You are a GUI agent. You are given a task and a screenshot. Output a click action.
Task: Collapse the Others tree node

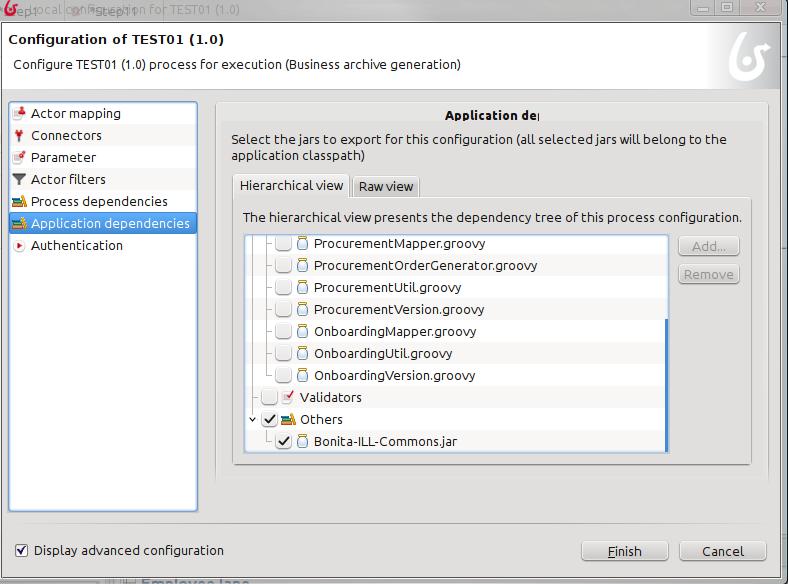(252, 419)
